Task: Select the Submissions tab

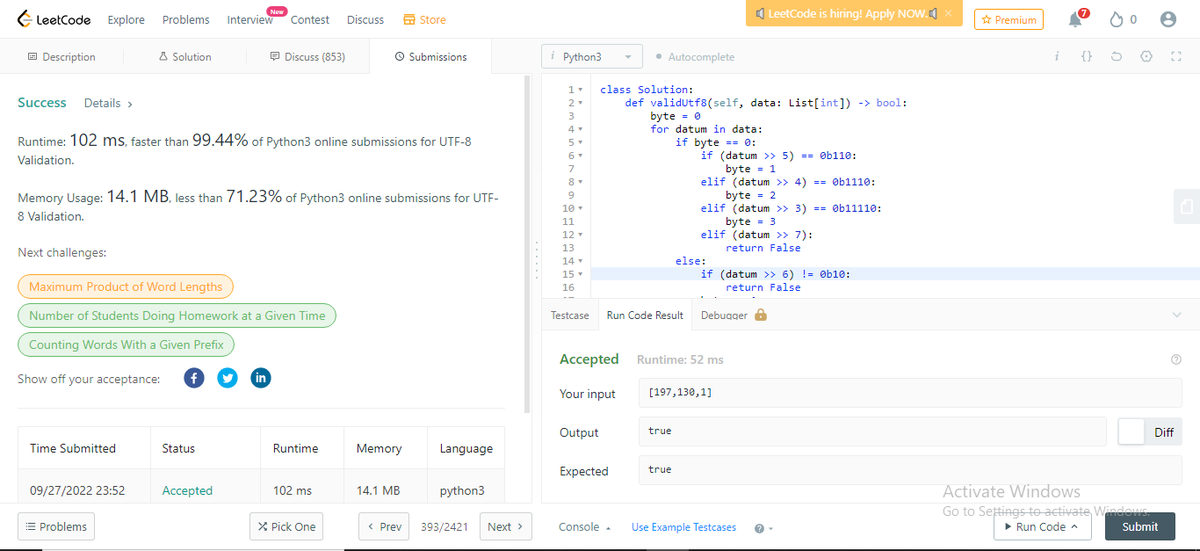Action: 430,57
